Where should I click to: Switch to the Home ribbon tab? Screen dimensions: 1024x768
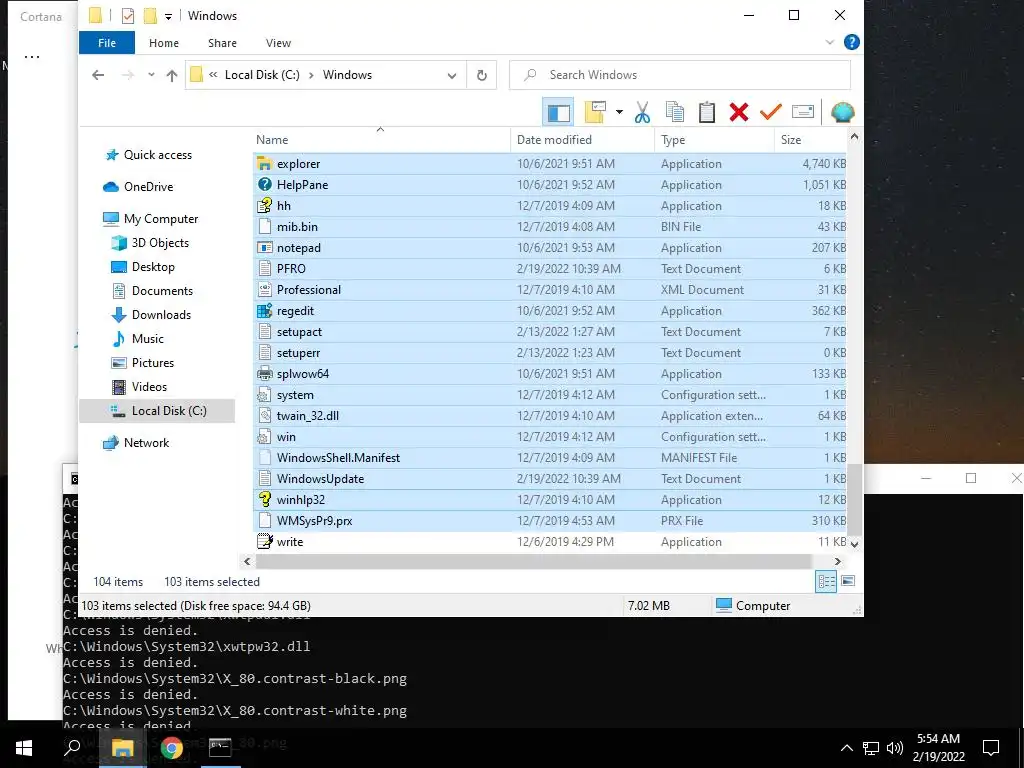click(x=164, y=43)
